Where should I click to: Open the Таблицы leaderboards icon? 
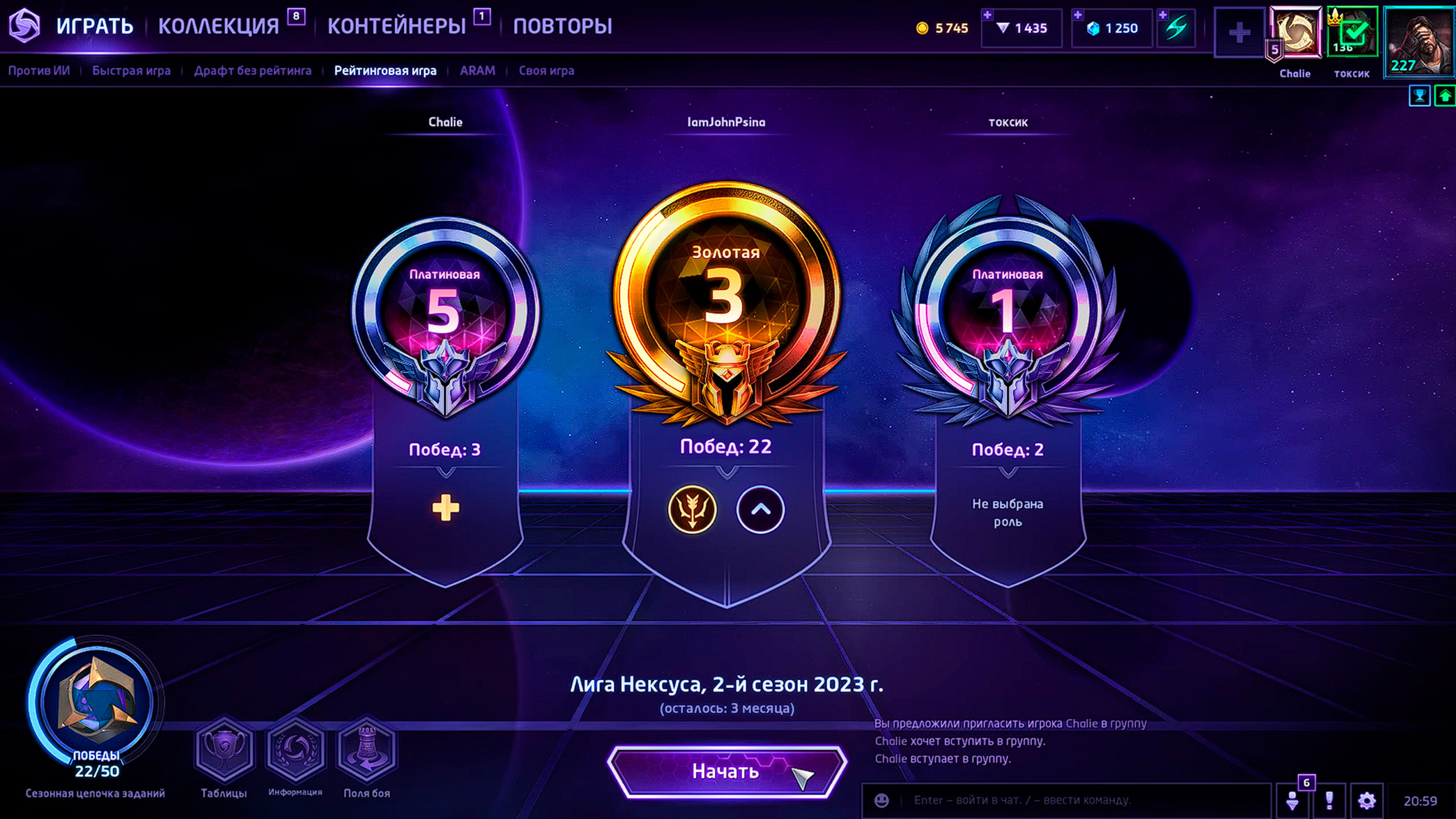[x=224, y=748]
